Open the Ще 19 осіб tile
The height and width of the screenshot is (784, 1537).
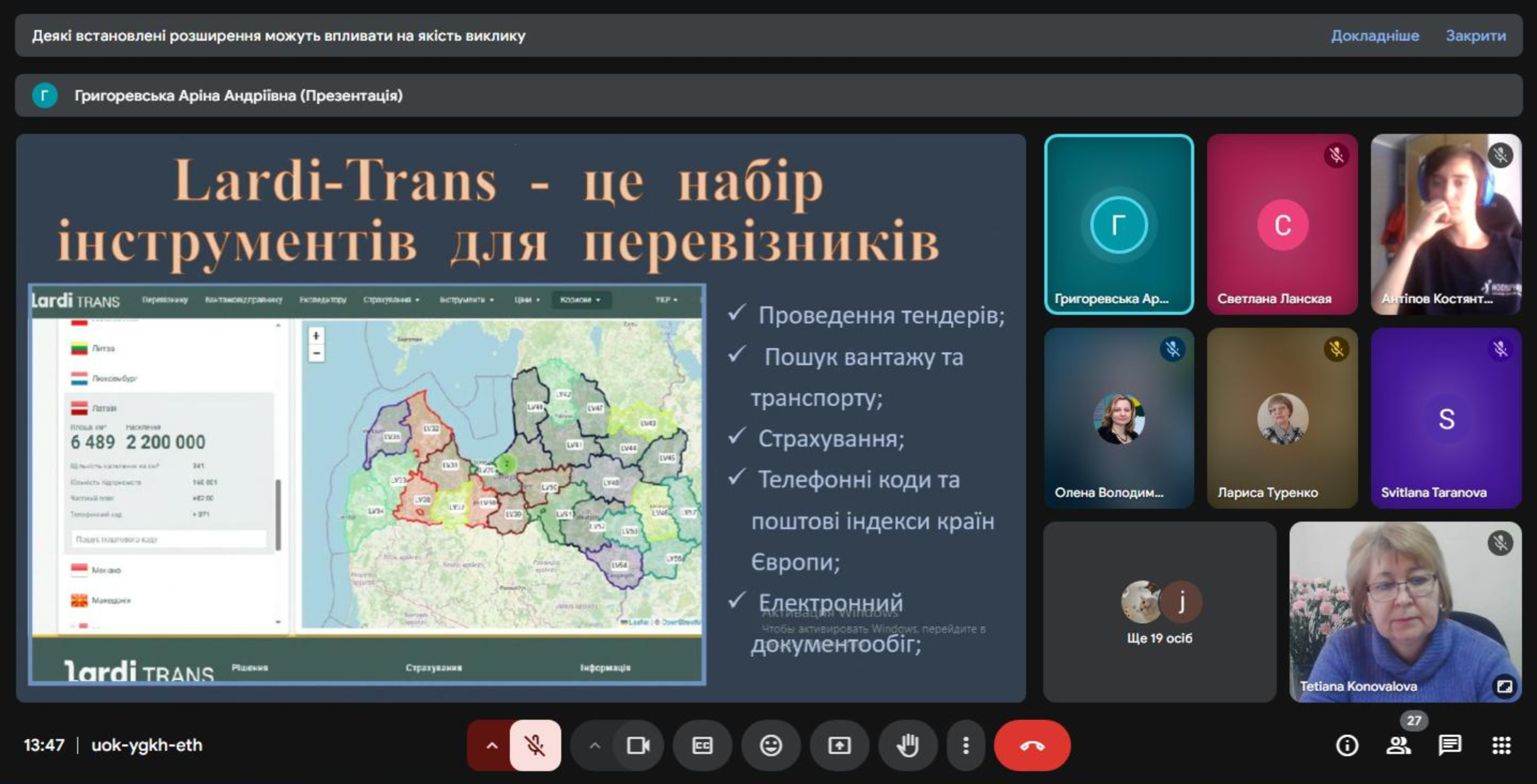[1159, 612]
